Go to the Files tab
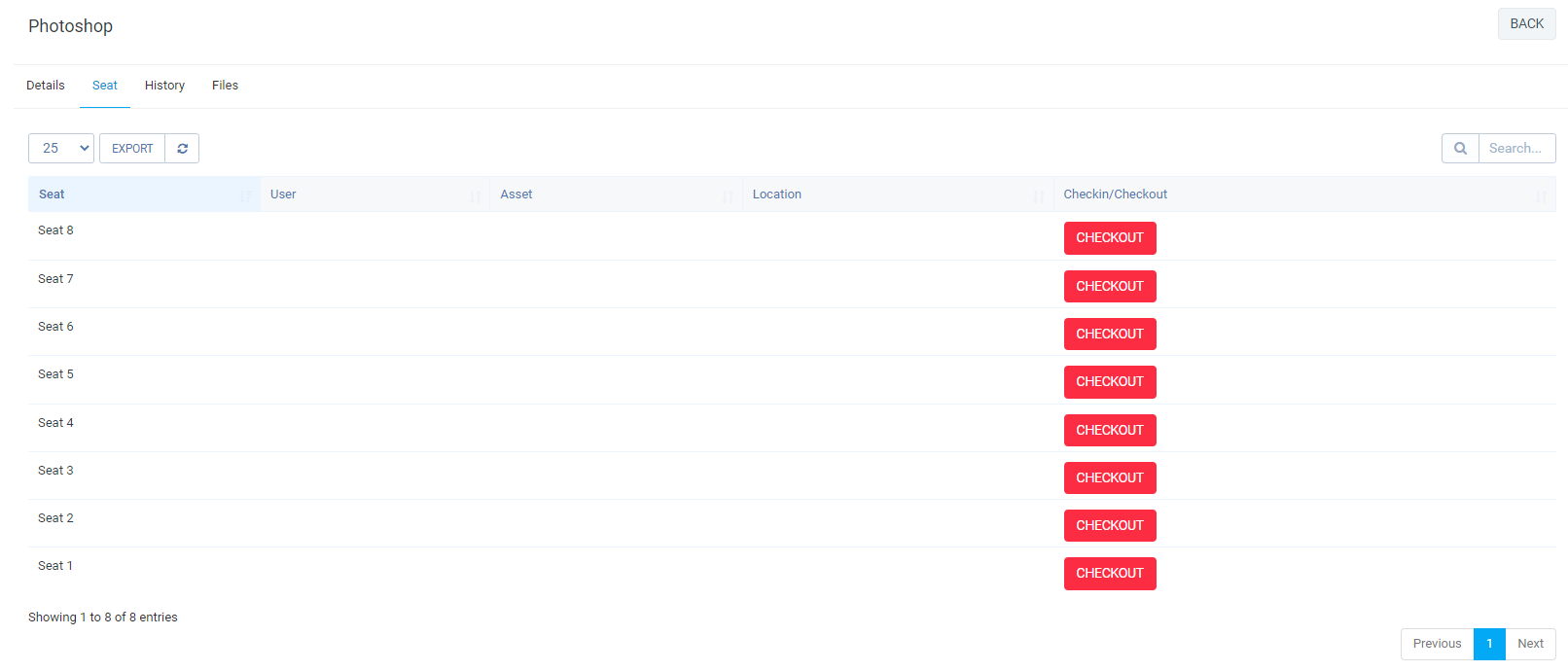 pos(225,86)
